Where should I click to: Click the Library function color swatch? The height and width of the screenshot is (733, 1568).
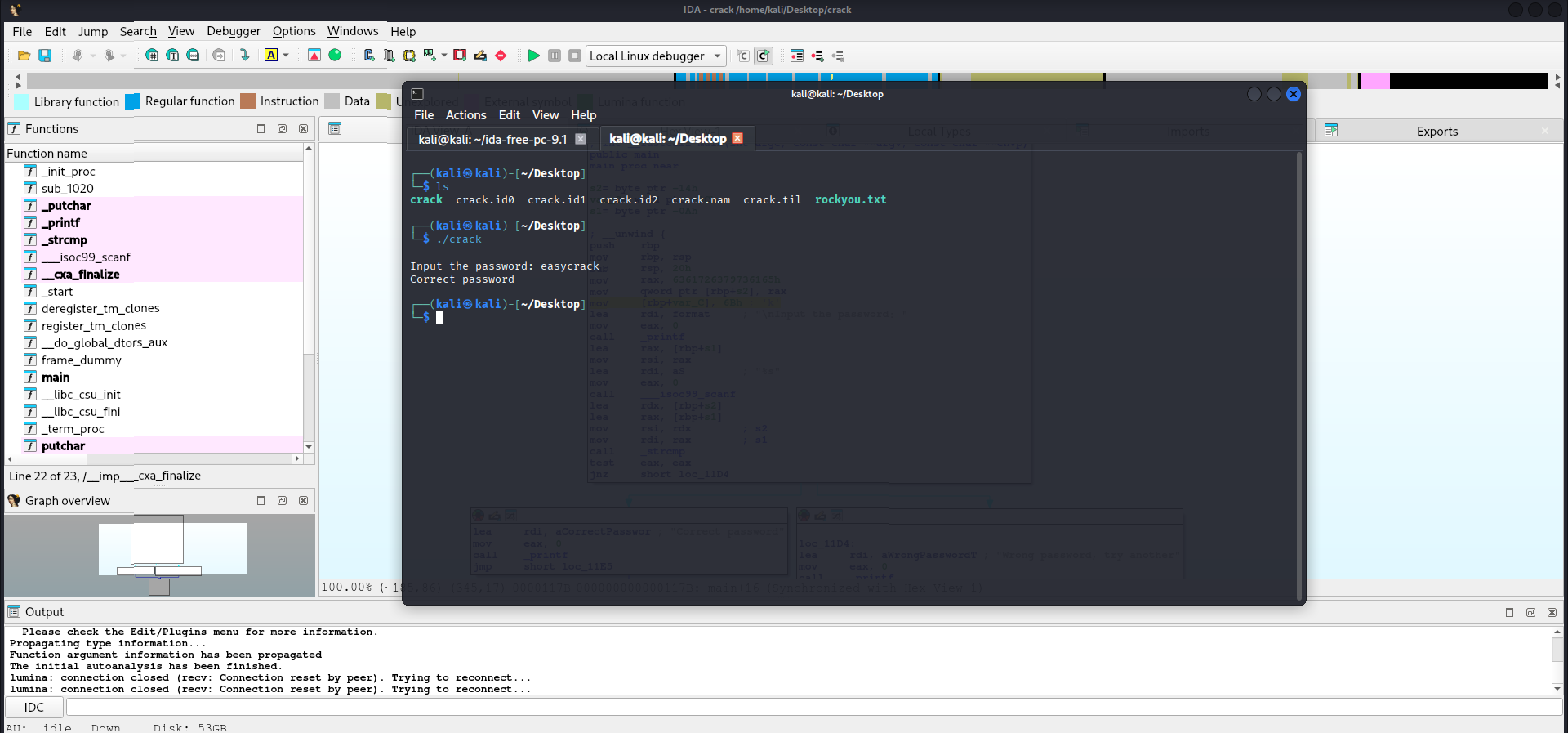pyautogui.click(x=22, y=101)
